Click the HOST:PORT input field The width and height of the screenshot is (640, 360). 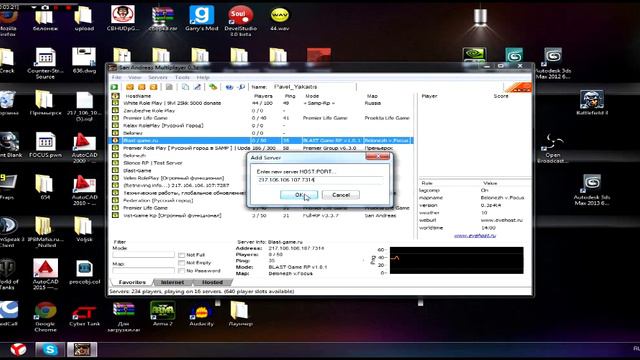coord(320,180)
